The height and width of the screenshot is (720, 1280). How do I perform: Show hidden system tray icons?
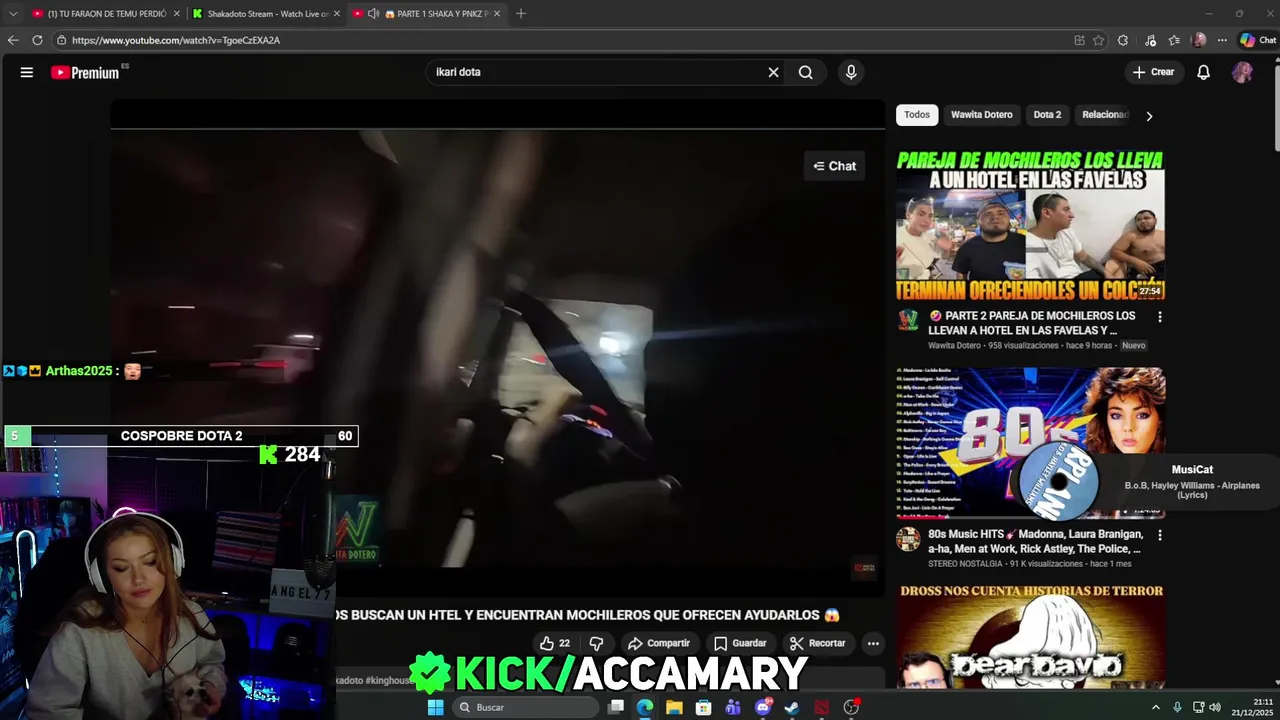pos(1156,707)
